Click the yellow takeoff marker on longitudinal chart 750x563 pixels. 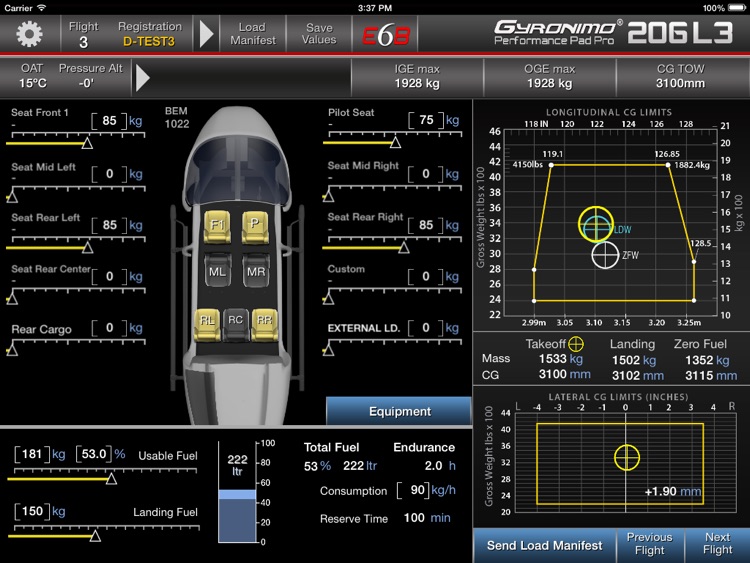click(596, 224)
